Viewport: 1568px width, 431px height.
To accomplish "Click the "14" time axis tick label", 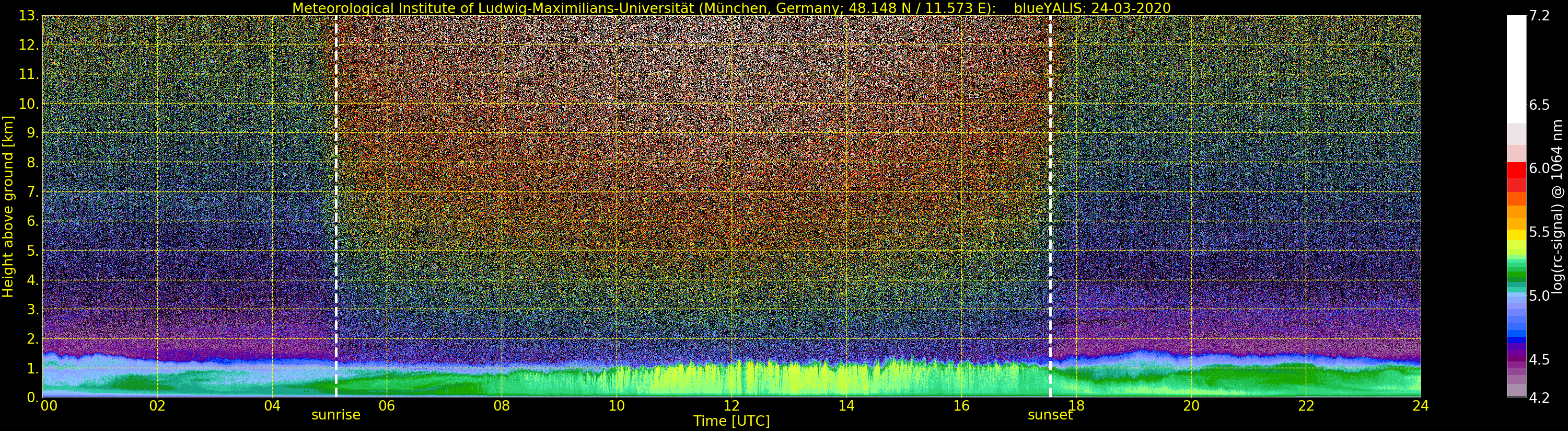I will pos(846,406).
